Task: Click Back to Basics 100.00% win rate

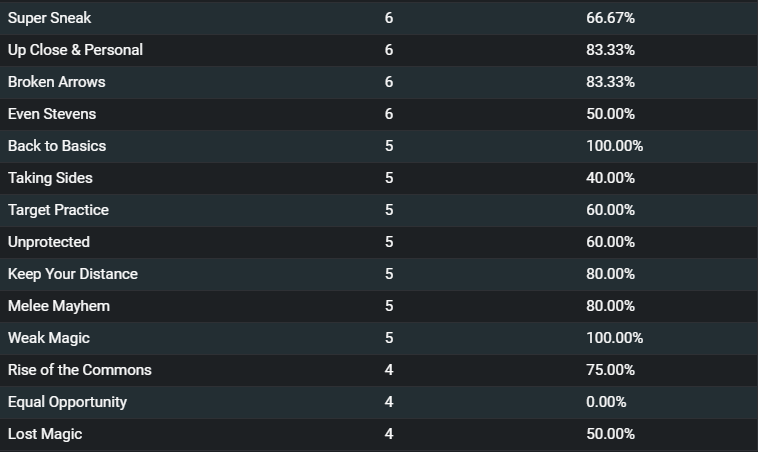Action: coord(614,146)
